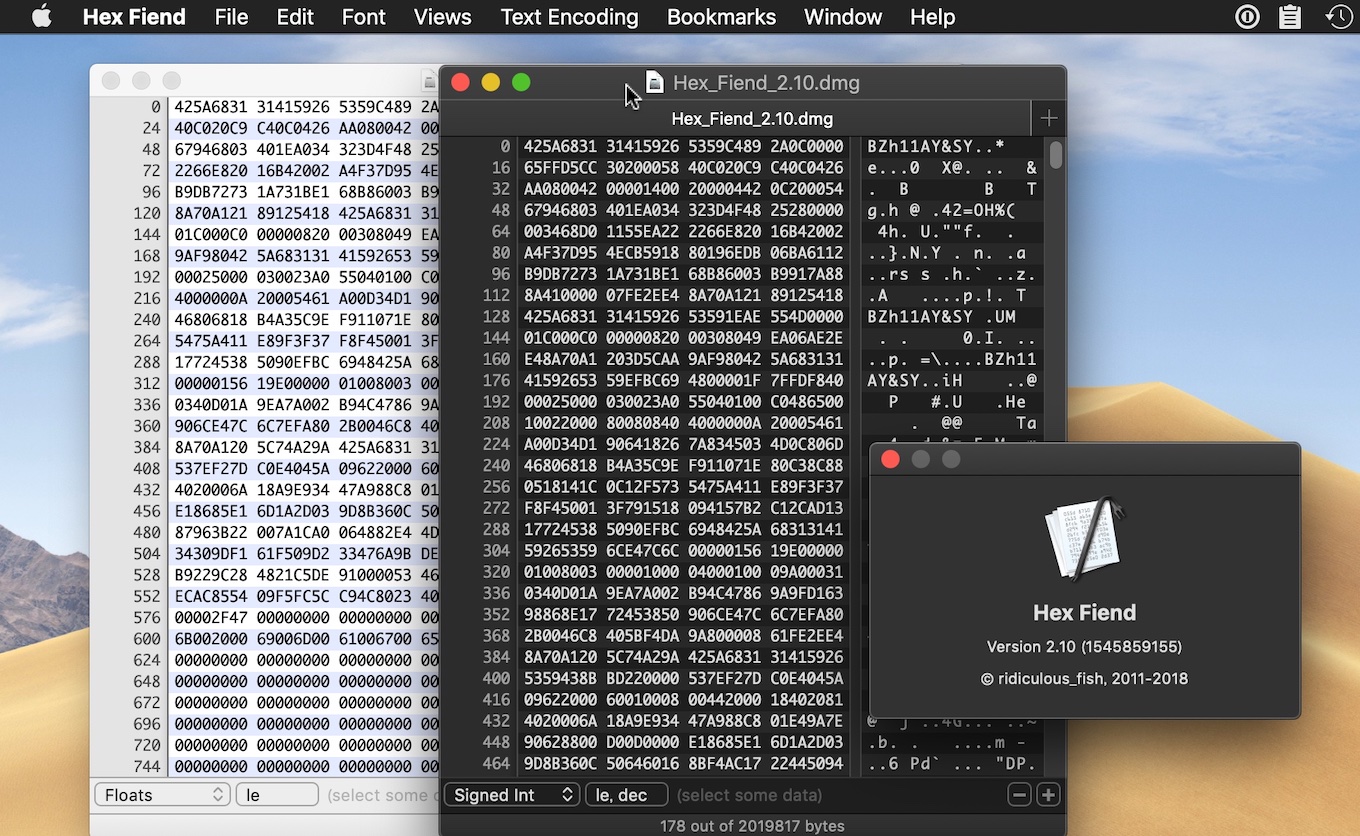The width and height of the screenshot is (1360, 836).
Task: Open the Window menu
Action: click(x=843, y=17)
